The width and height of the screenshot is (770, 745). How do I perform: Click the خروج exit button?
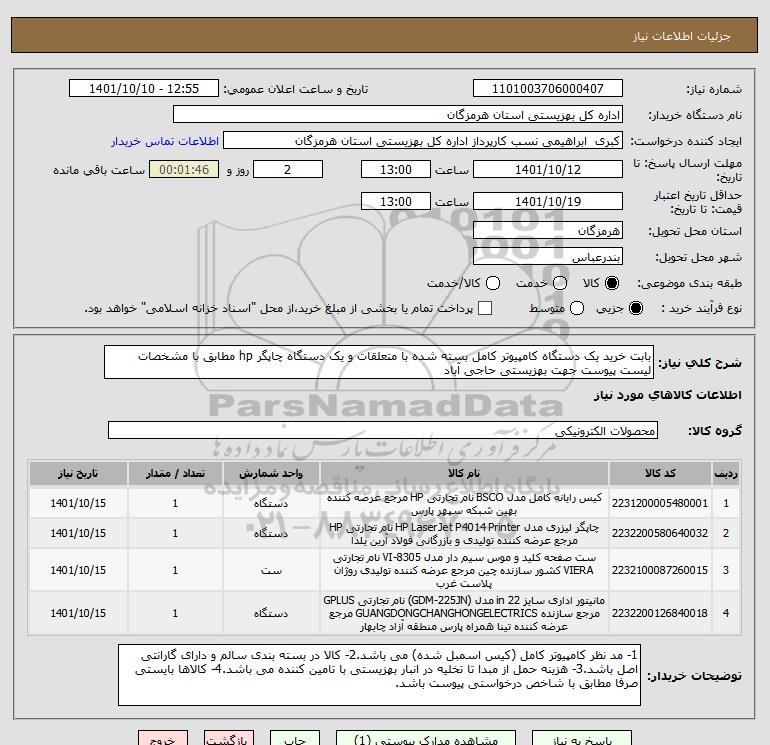(163, 738)
